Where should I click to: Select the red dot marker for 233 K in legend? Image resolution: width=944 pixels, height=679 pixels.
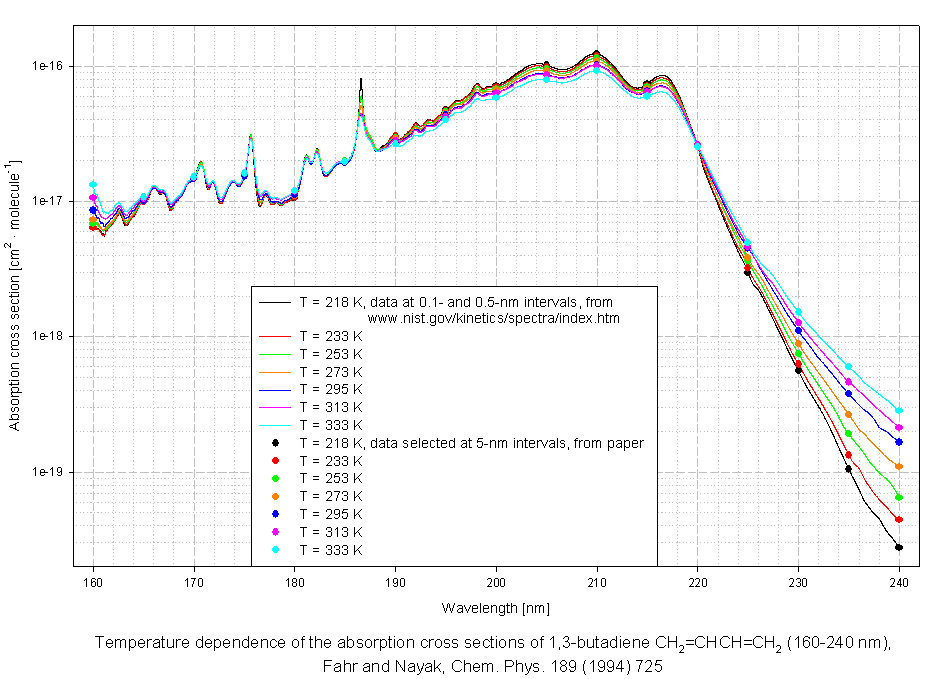pyautogui.click(x=274, y=461)
